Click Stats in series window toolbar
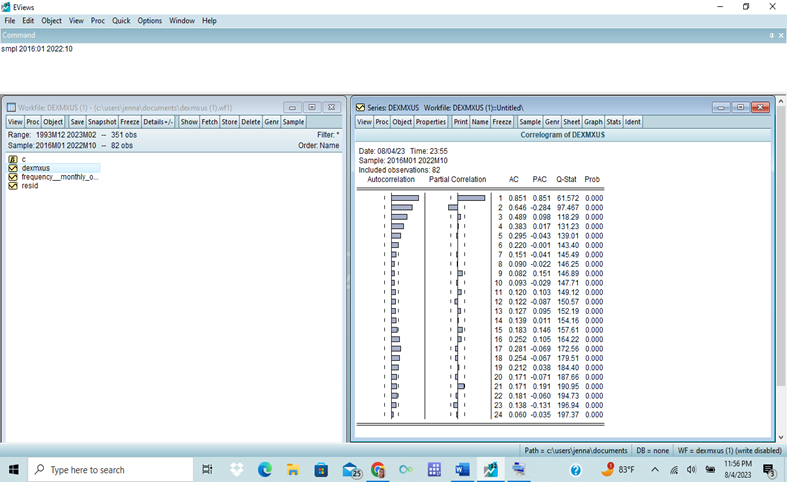 pyautogui.click(x=613, y=122)
